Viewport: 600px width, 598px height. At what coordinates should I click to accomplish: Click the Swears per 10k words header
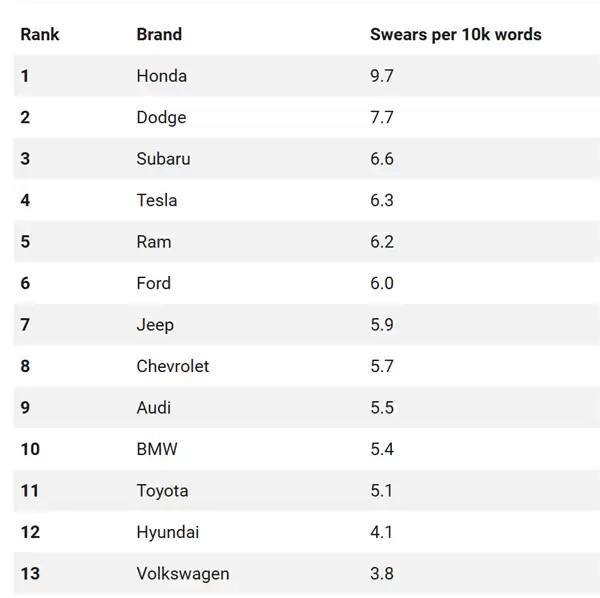(456, 34)
